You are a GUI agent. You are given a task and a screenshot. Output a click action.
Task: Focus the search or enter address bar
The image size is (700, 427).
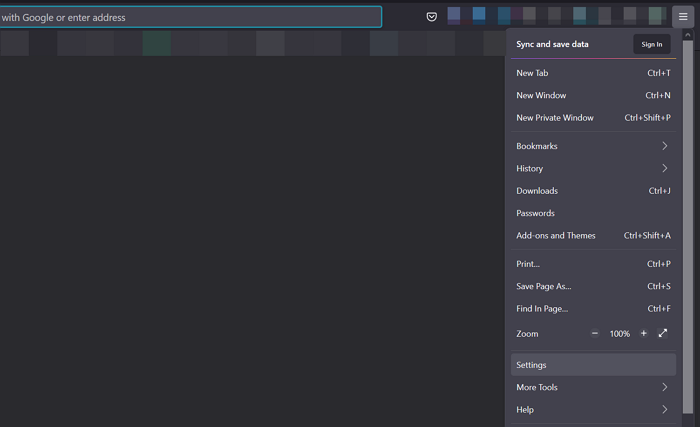pos(191,17)
